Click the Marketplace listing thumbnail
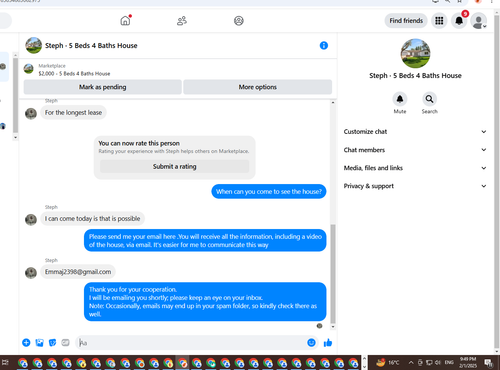The image size is (500, 370). click(29, 69)
